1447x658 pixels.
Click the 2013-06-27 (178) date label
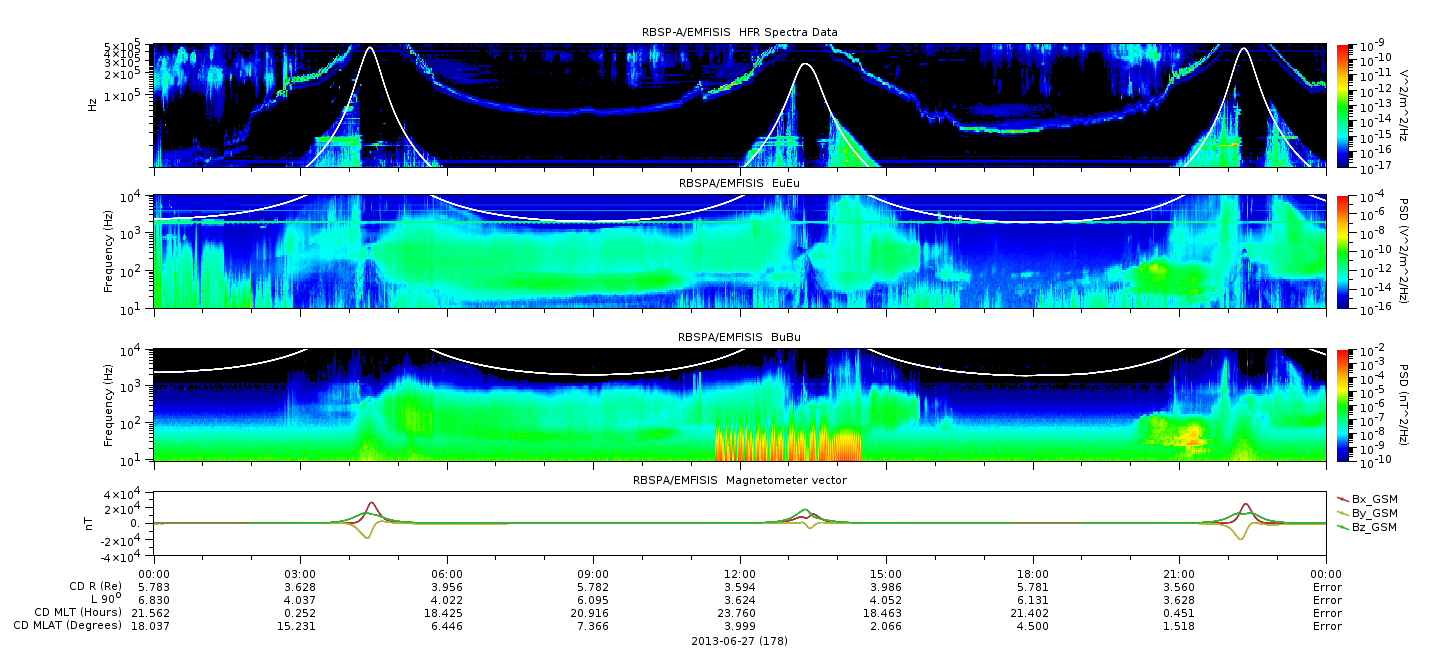[739, 640]
